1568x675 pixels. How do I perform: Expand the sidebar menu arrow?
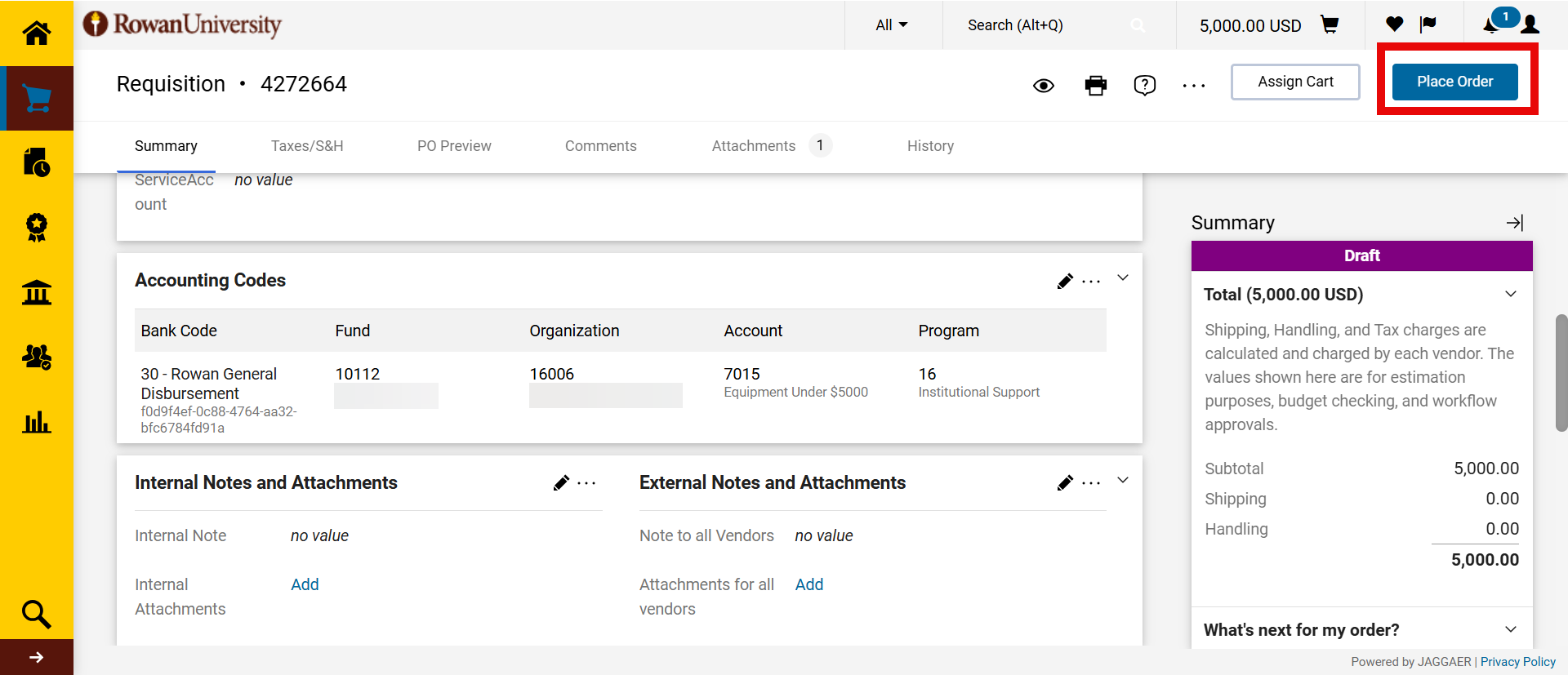pyautogui.click(x=37, y=657)
